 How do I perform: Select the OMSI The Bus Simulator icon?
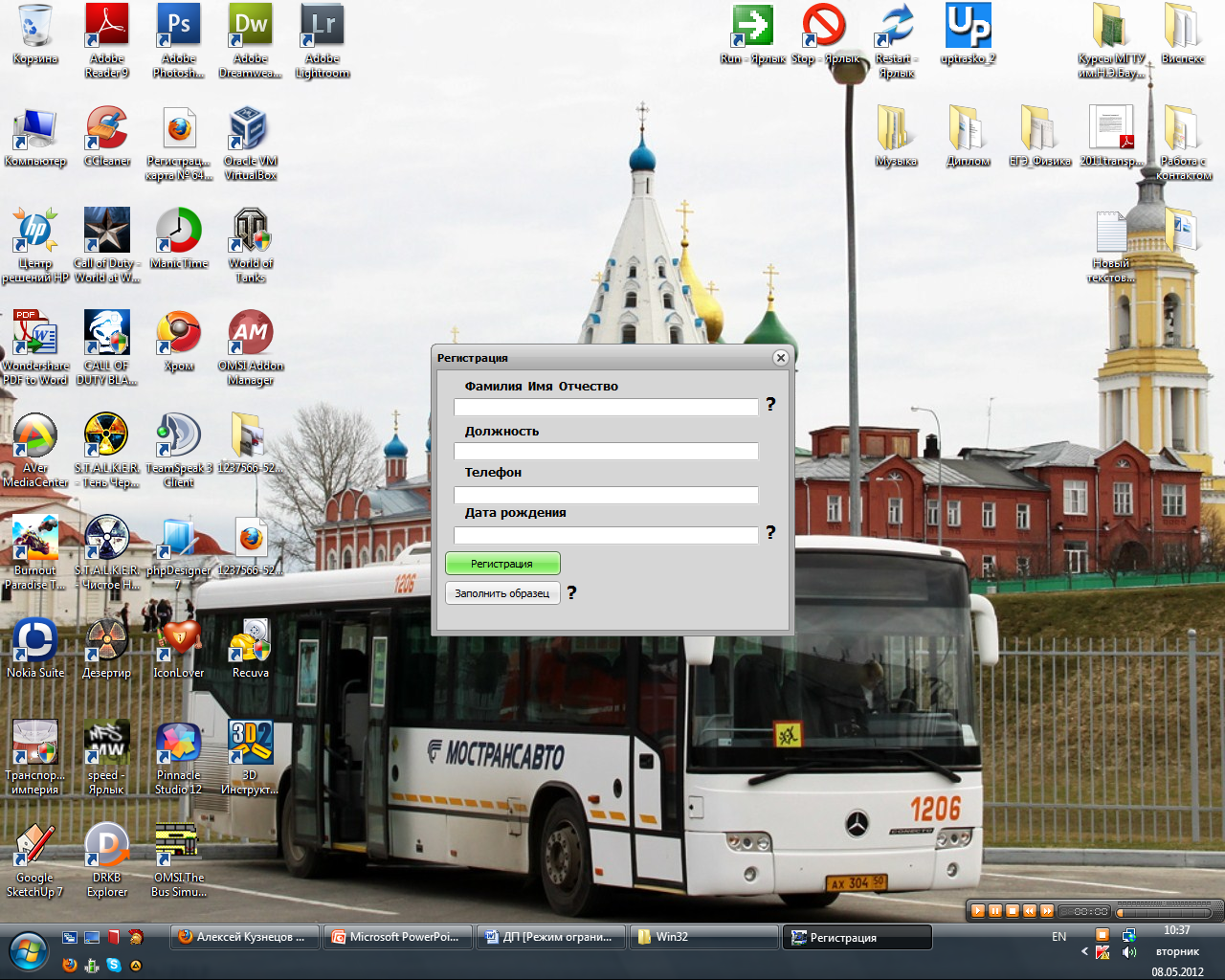point(179,859)
